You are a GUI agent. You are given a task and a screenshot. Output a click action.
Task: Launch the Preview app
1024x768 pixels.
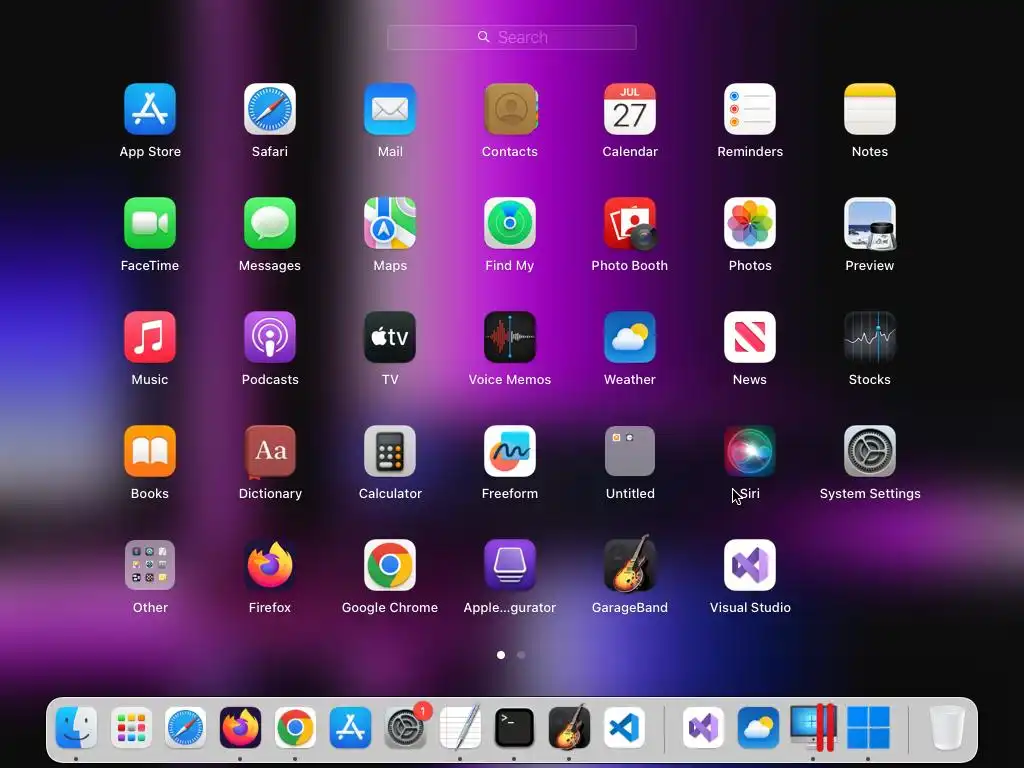pos(870,223)
